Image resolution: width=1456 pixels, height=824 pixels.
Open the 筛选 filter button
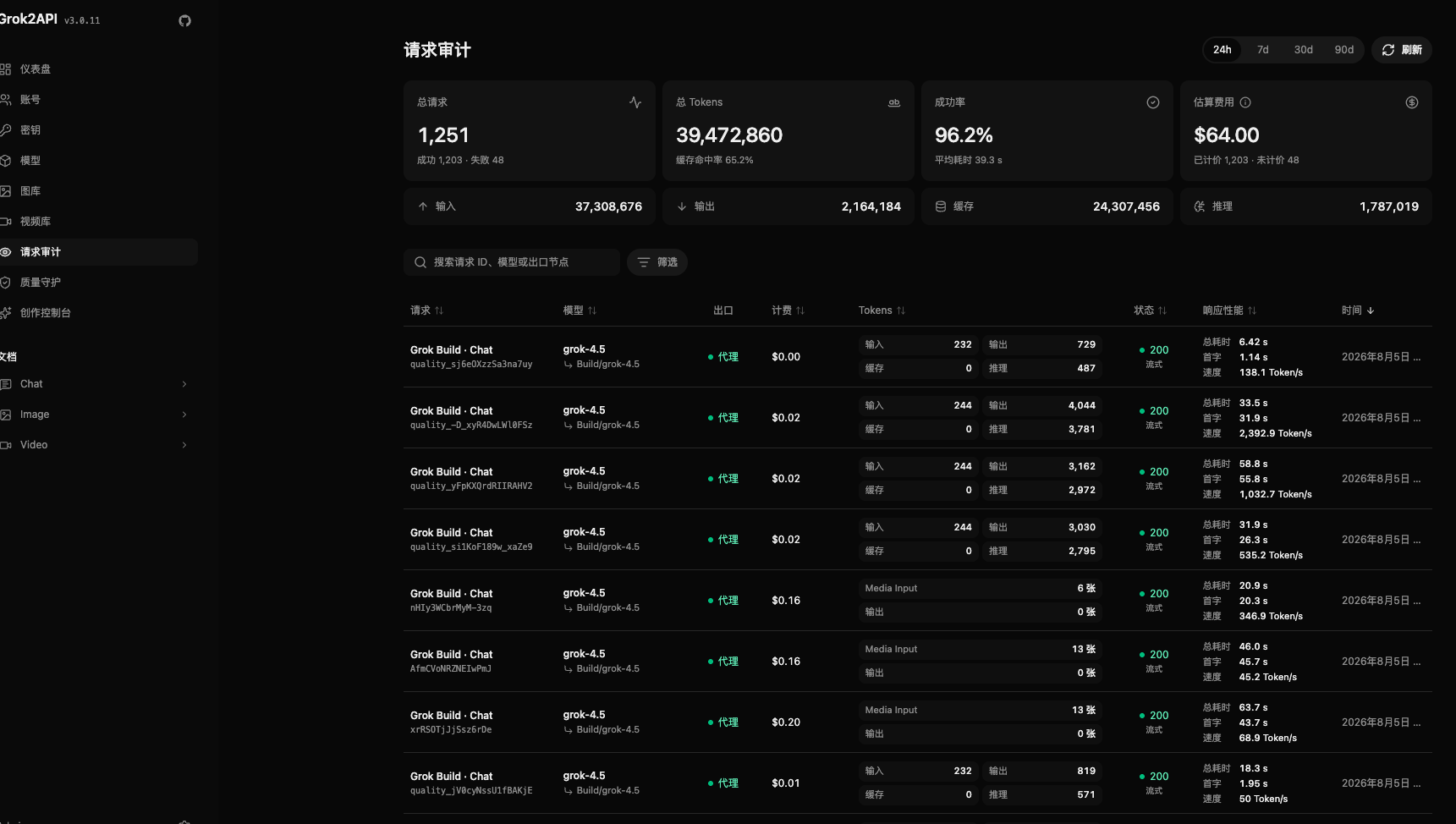point(657,262)
